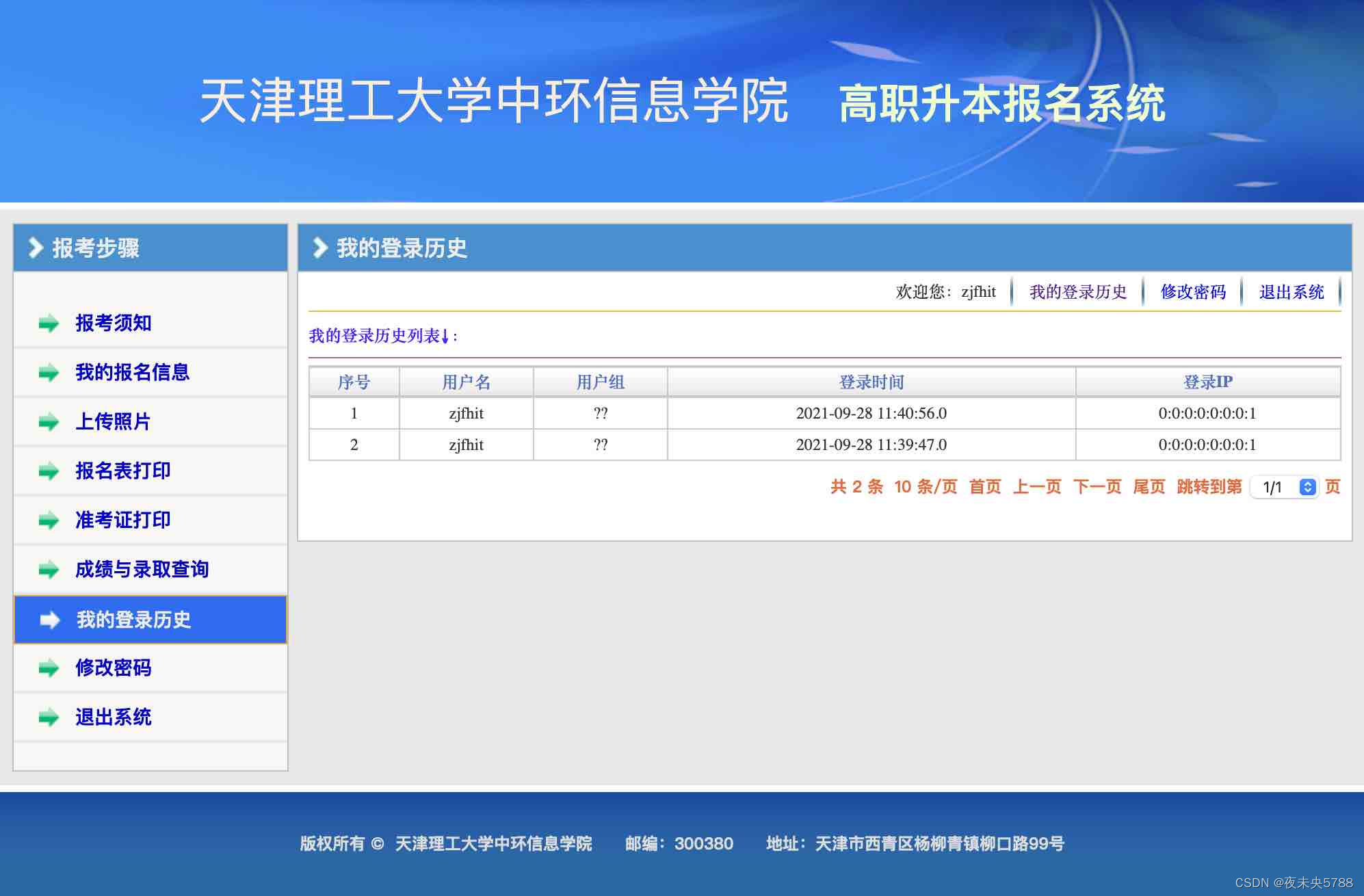Click the green arrow beside 上传照片
Screen dimensions: 1364x896
pyautogui.click(x=49, y=422)
